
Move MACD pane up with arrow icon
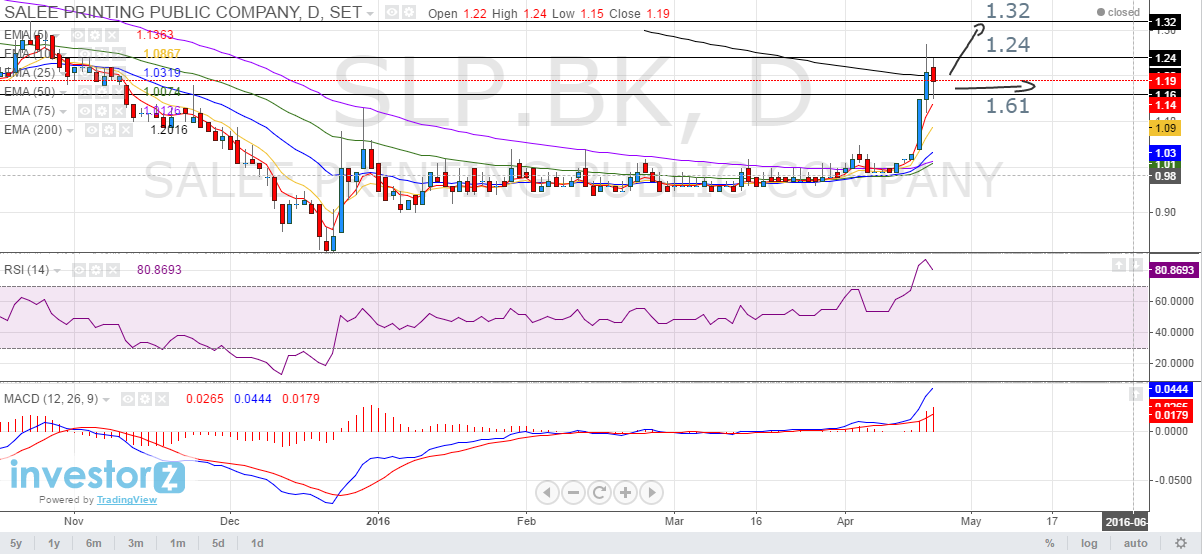click(x=1136, y=395)
